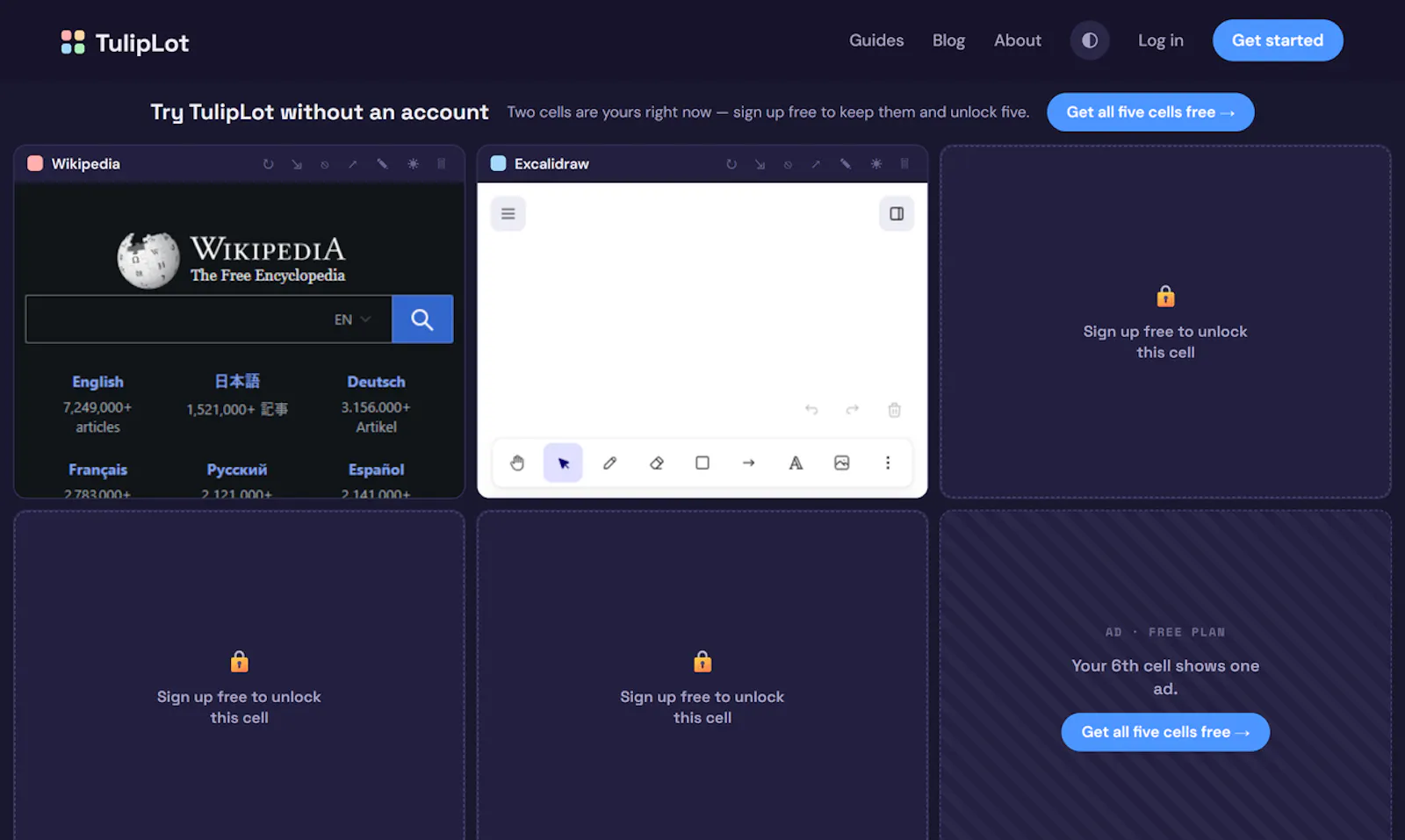
Task: Click the sun brightness icon on Wikipedia cell
Action: click(x=413, y=164)
